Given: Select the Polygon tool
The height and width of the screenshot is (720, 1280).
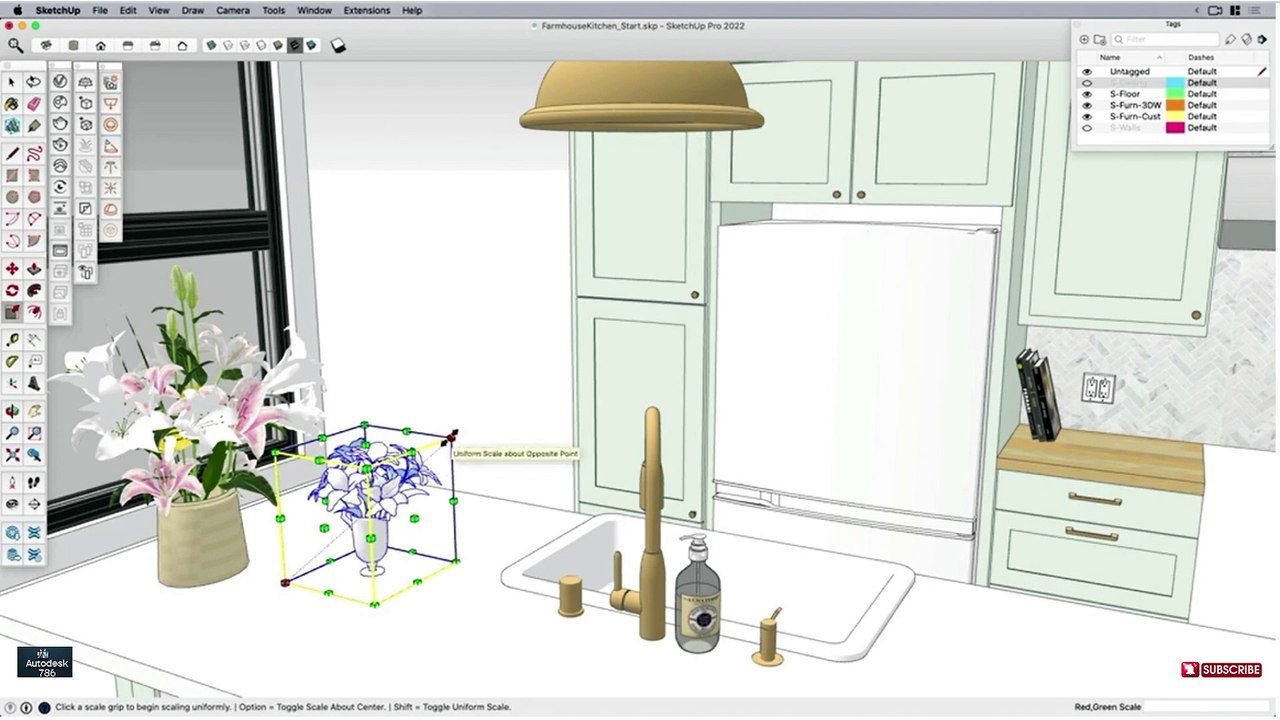Looking at the screenshot, I should coord(34,197).
